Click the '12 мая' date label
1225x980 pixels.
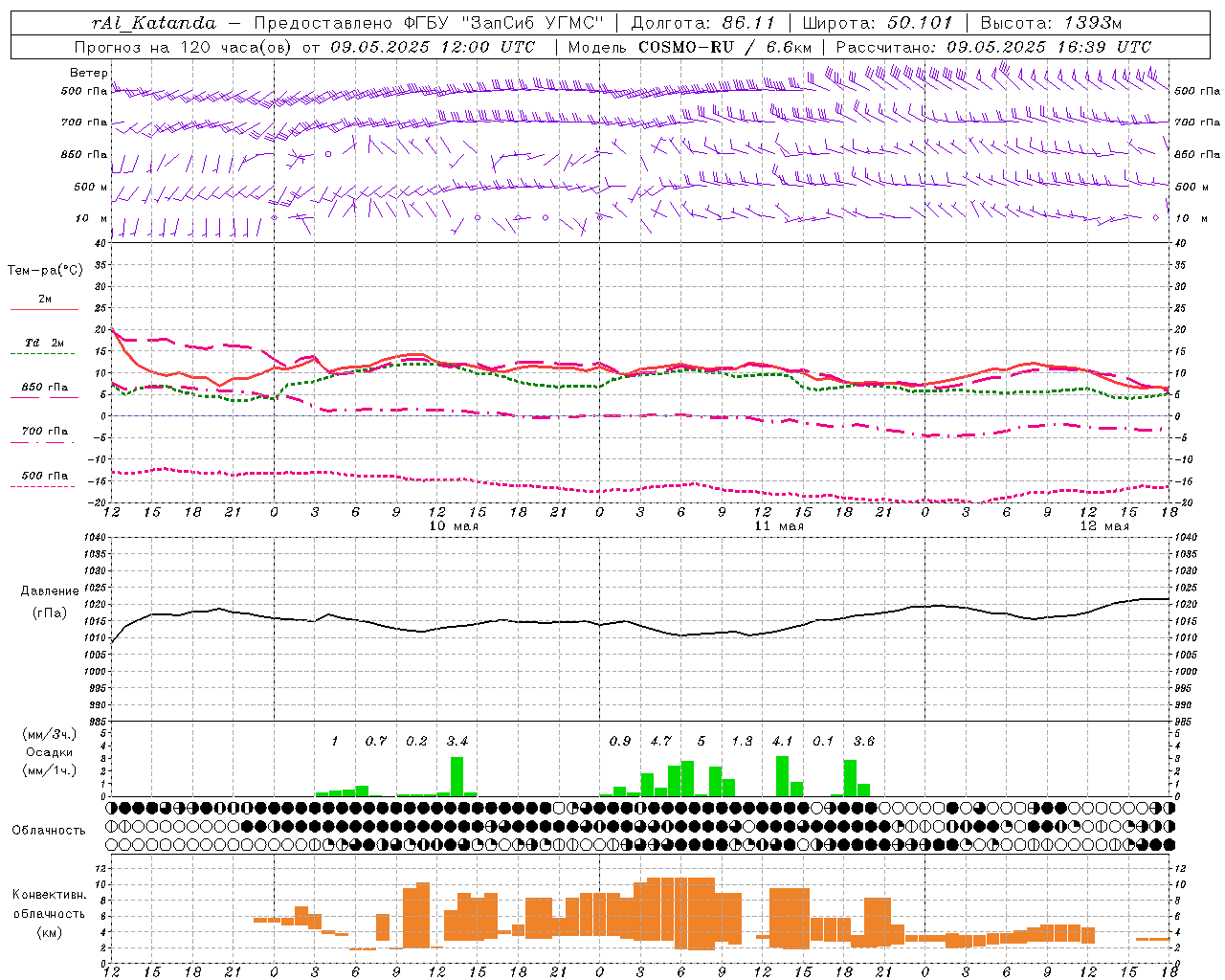point(1104,526)
